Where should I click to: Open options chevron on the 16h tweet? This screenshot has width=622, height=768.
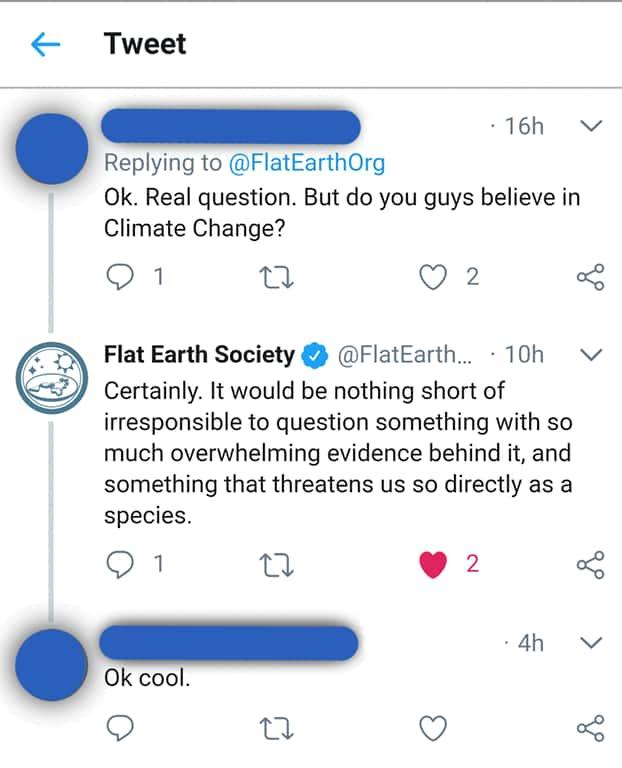(591, 127)
